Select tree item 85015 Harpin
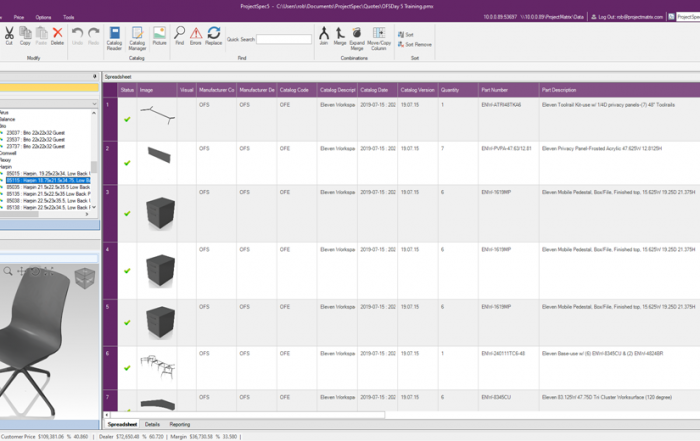This screenshot has width=700, height=441. click(x=48, y=173)
